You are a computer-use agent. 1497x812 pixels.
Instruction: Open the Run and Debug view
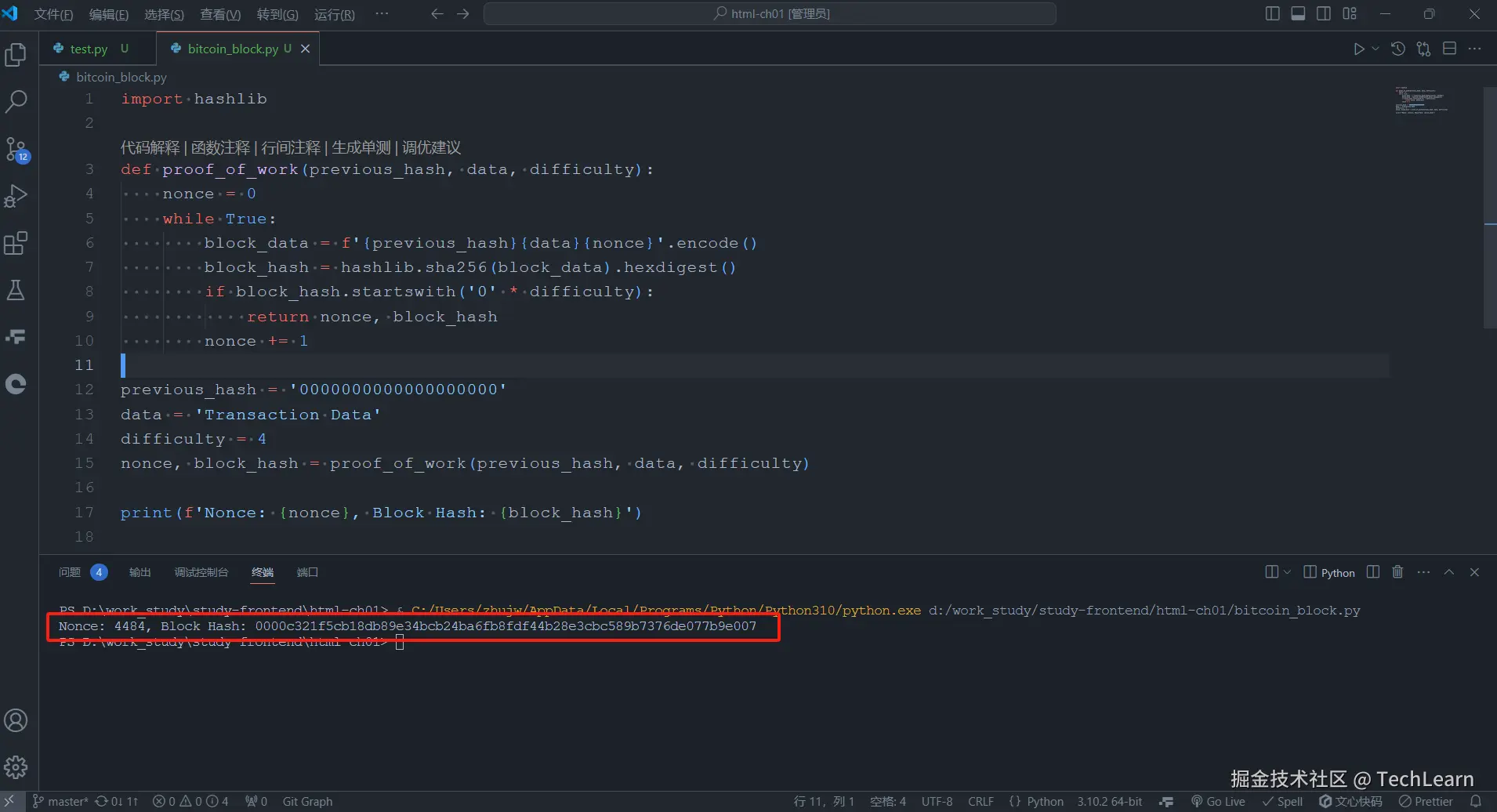[x=16, y=196]
